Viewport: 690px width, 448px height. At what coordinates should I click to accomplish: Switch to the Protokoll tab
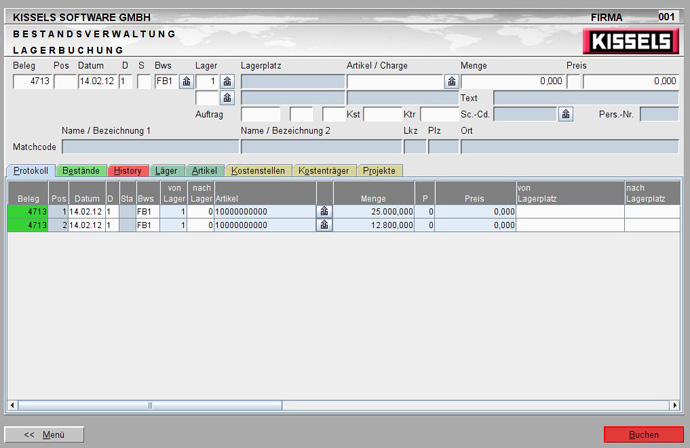click(31, 171)
